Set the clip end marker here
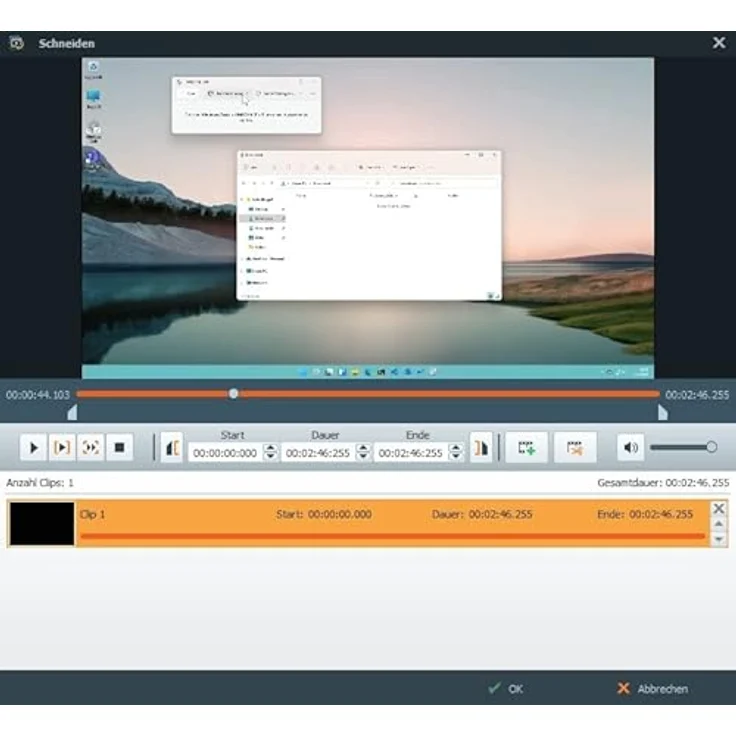This screenshot has width=736, height=736. pyautogui.click(x=481, y=448)
